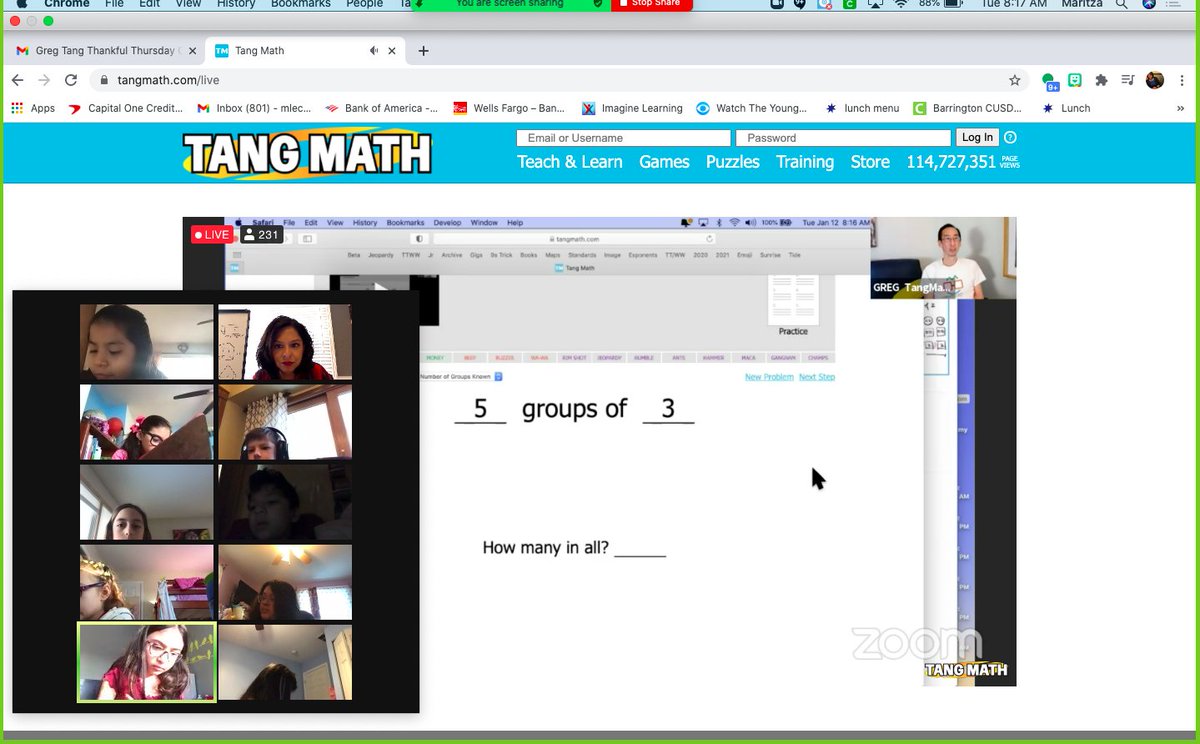Click New Problem link in the video
The height and width of the screenshot is (744, 1200).
[769, 377]
